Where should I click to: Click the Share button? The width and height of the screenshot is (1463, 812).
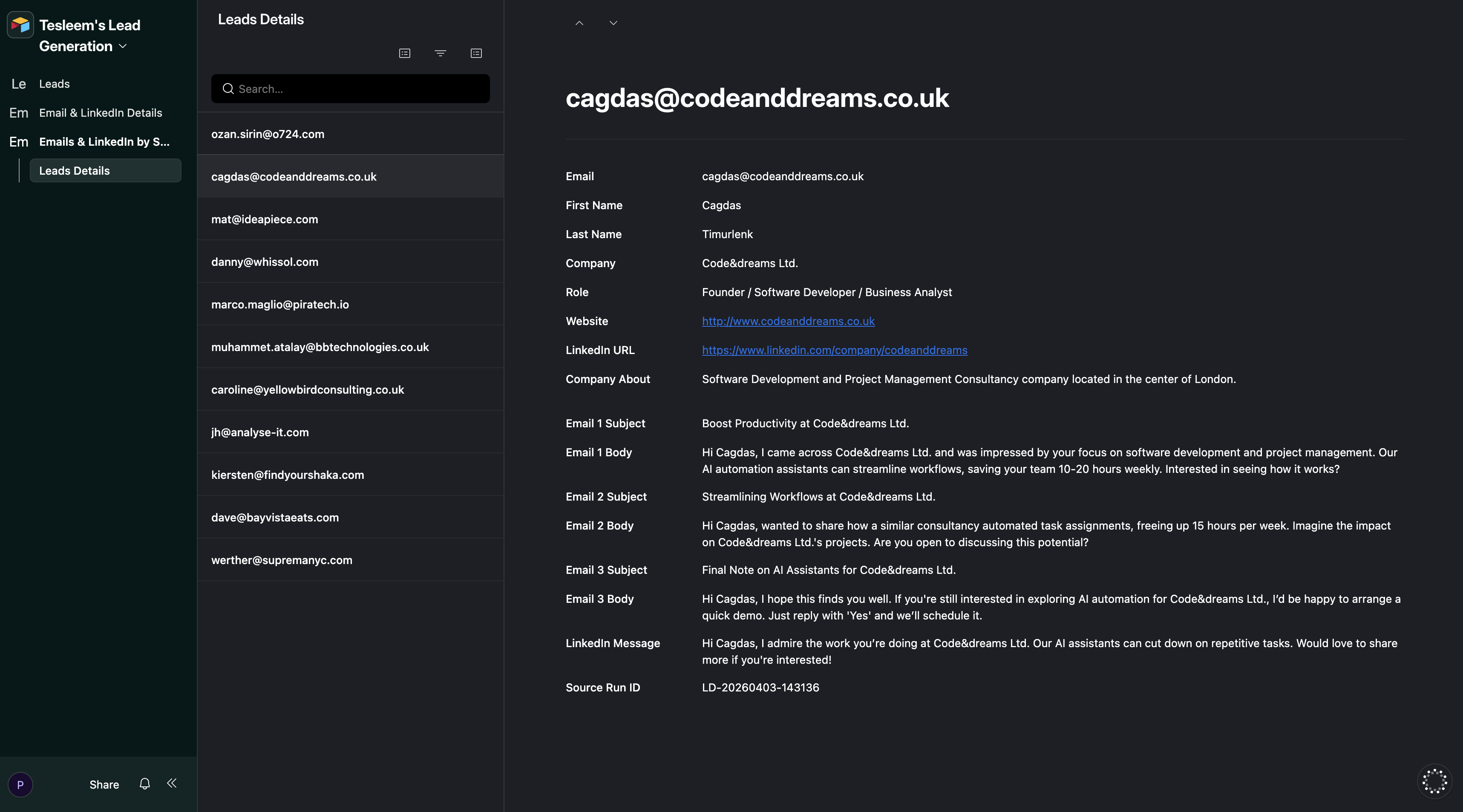[104, 785]
